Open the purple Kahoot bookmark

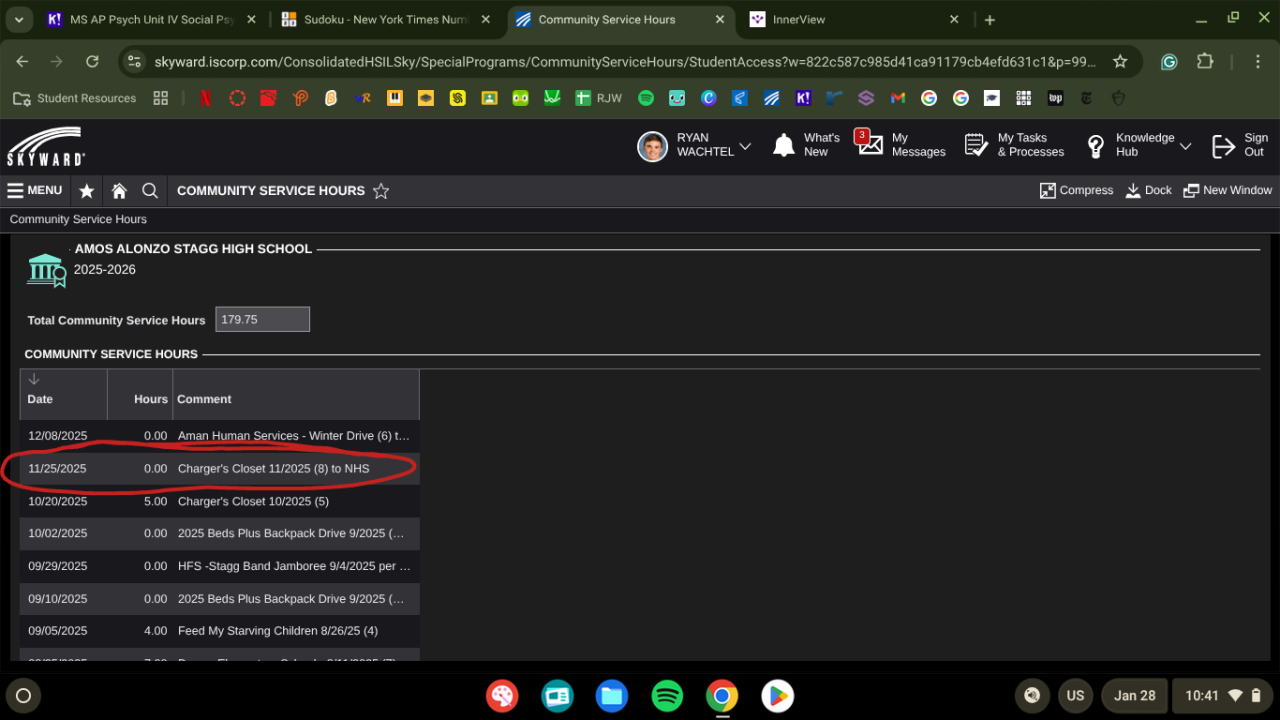click(803, 98)
